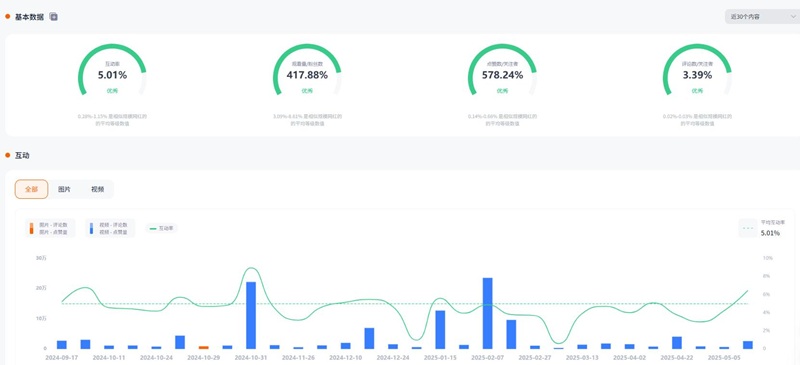The height and width of the screenshot is (365, 800).
Task: Switch to the 视频 tab
Action: coord(97,189)
